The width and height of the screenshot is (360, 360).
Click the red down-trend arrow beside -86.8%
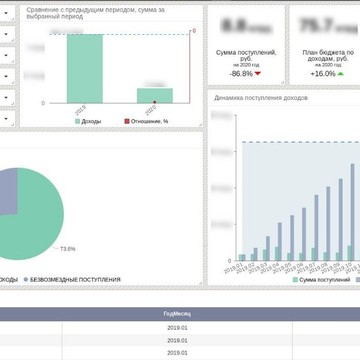coord(257,74)
